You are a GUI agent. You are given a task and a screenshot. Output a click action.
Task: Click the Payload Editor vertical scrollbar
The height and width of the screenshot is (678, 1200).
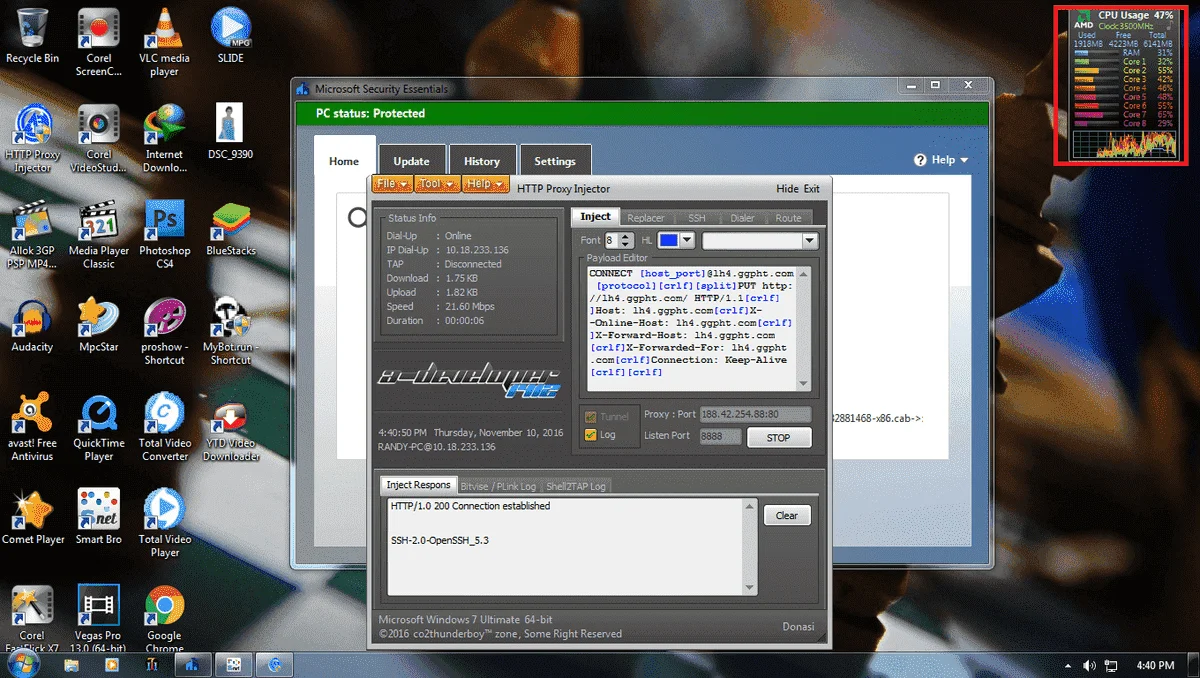tap(804, 327)
